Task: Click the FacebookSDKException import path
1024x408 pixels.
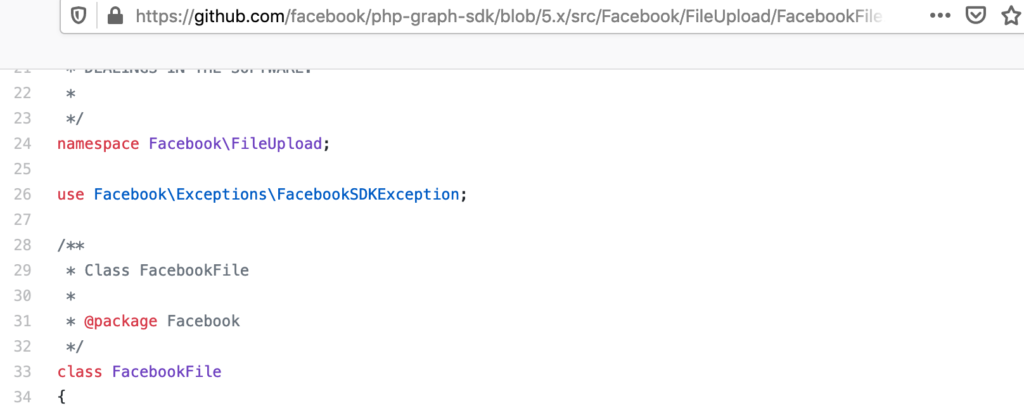Action: (x=276, y=195)
